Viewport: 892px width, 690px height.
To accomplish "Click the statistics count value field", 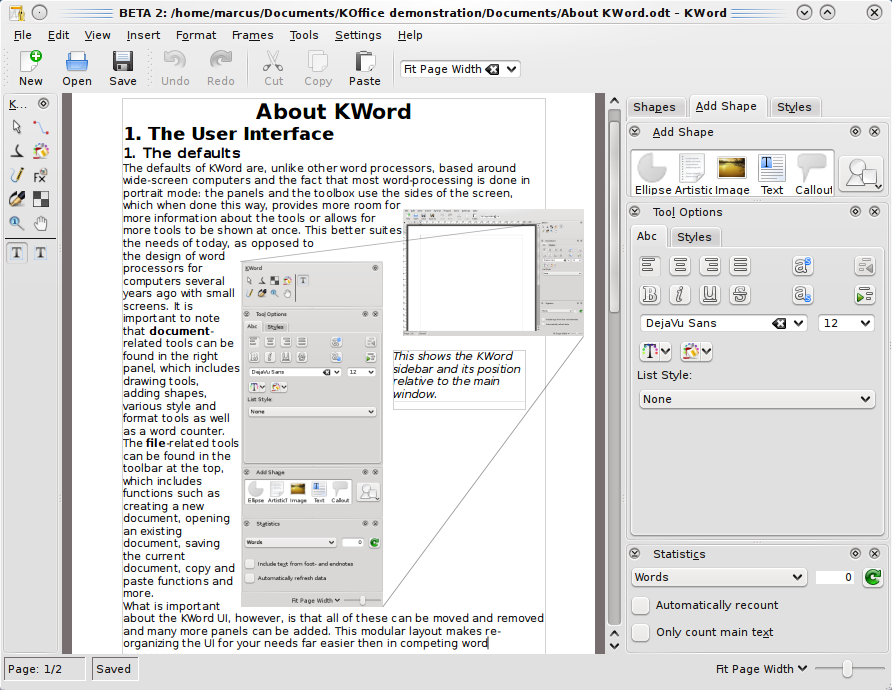I will tap(835, 577).
